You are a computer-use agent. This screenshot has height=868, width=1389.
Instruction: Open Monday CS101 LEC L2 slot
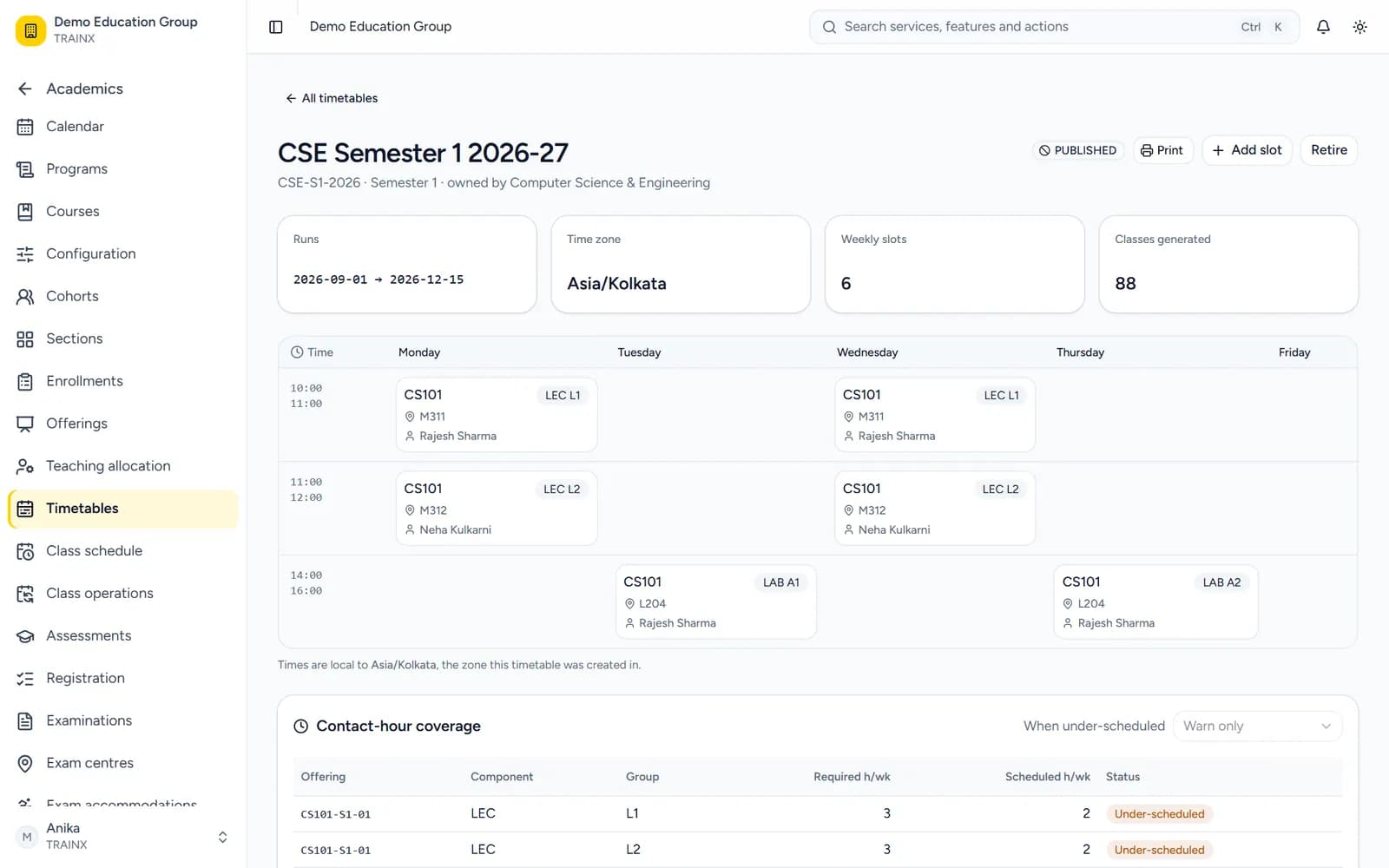(x=497, y=509)
